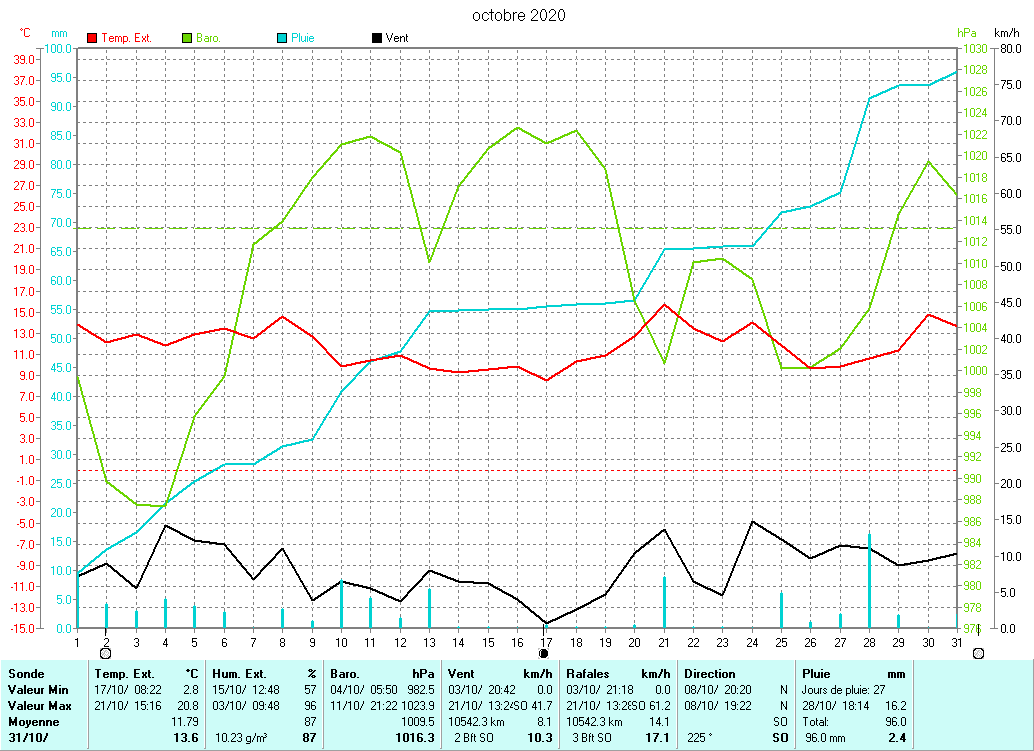Click the full moon icon under day 31
Viewport: 1034px width, 751px height.
(978, 653)
